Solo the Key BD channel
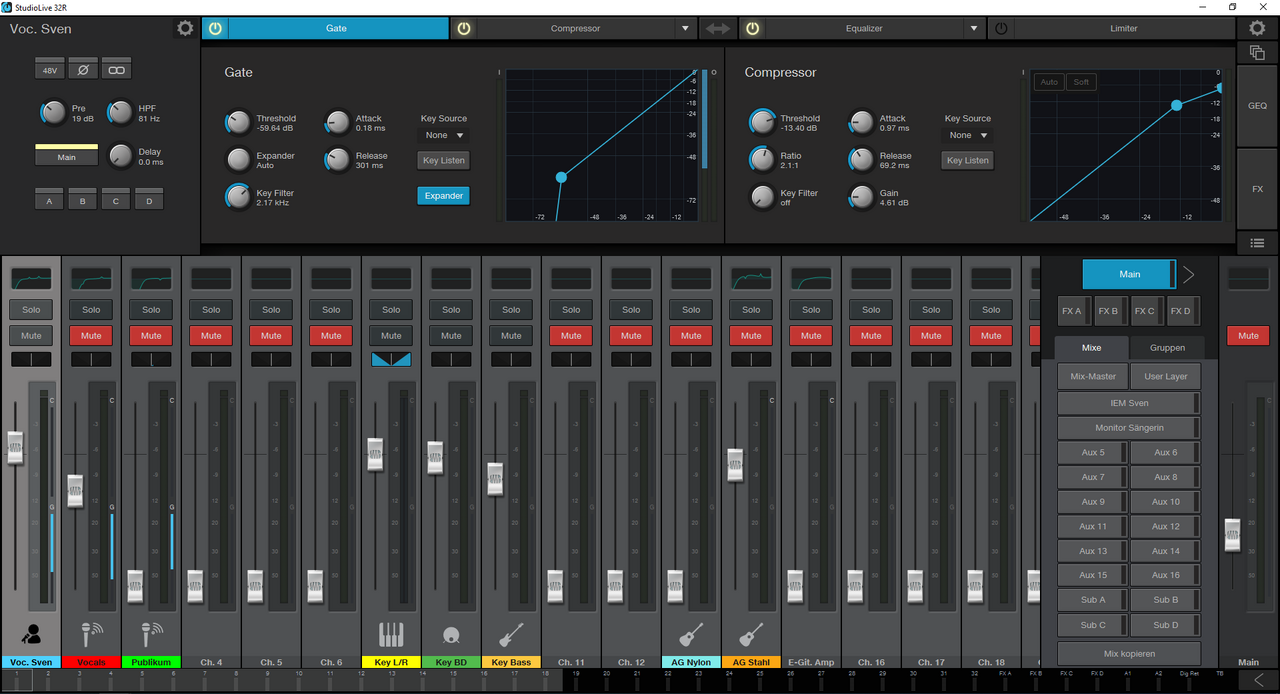 451,309
